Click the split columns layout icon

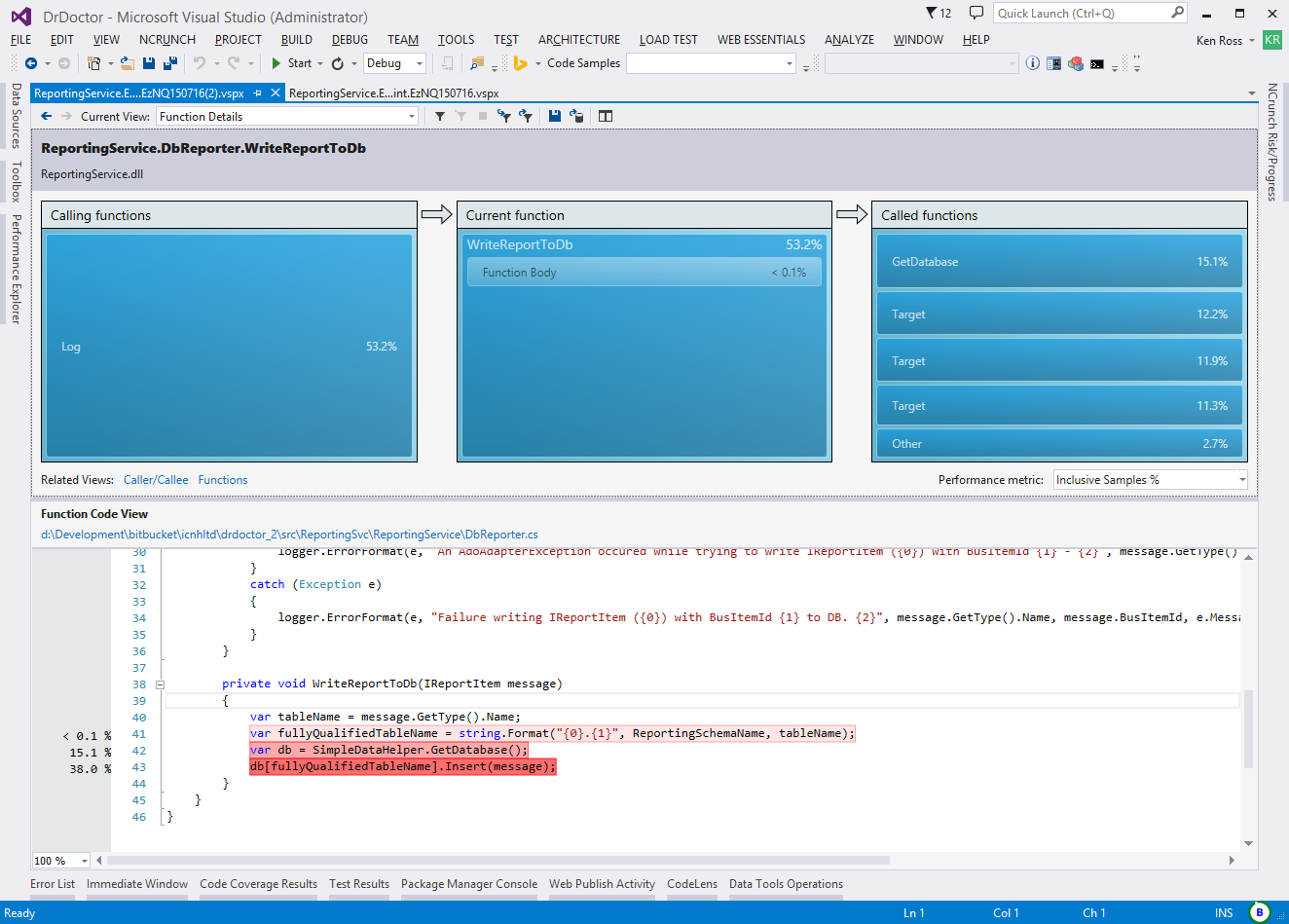[606, 116]
